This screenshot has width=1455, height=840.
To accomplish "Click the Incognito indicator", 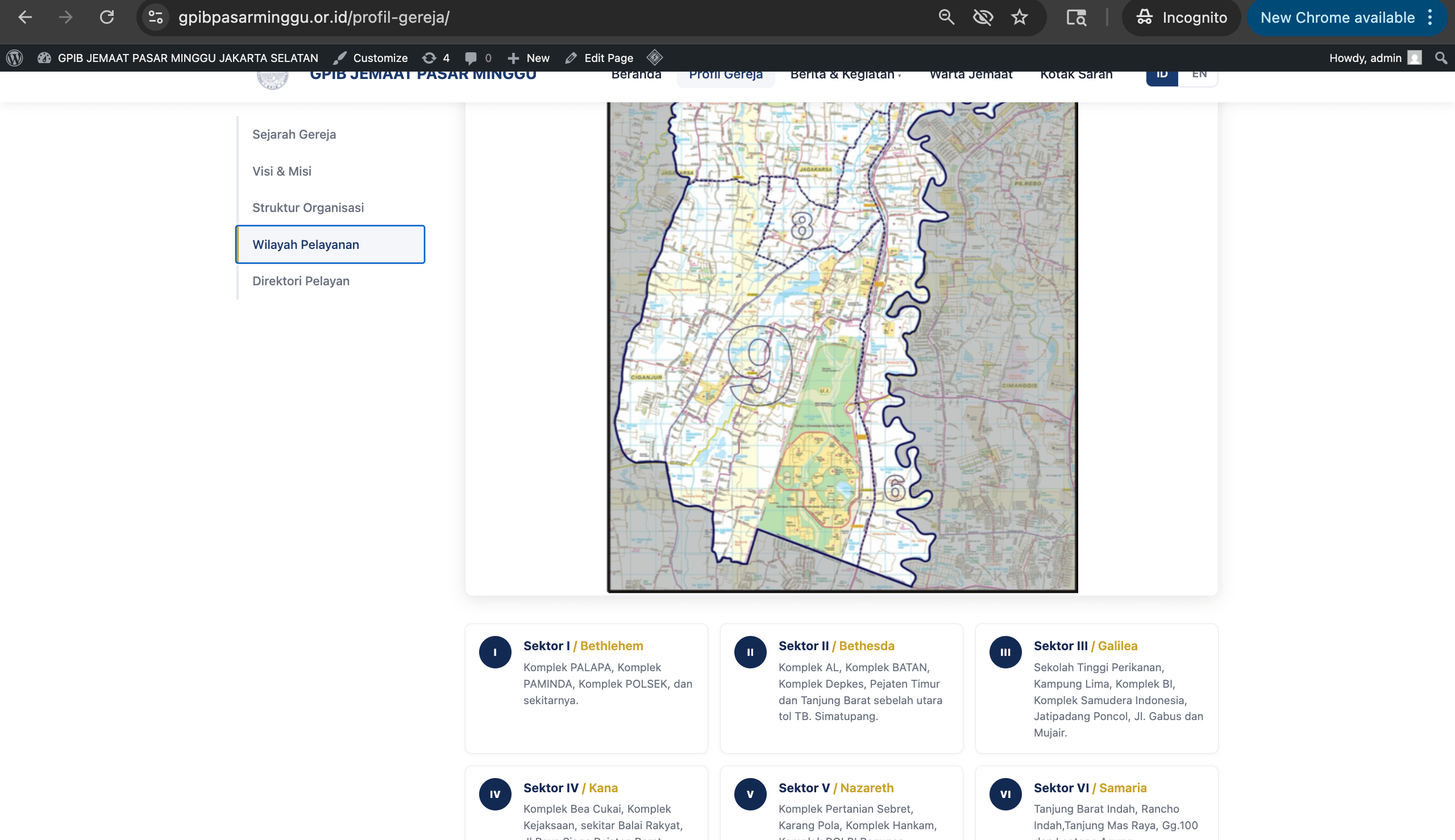I will (x=1182, y=17).
